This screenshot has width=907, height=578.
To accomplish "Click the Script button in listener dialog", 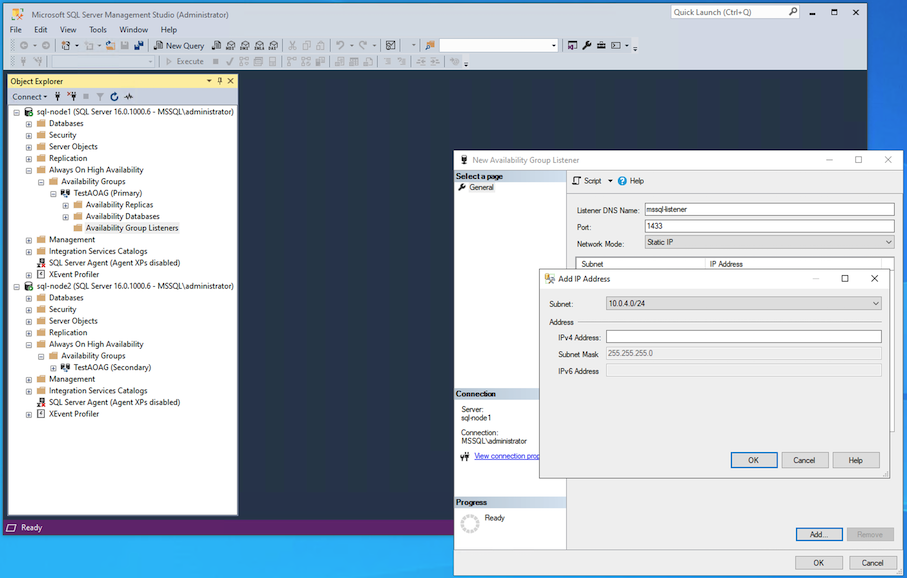I will (x=587, y=181).
